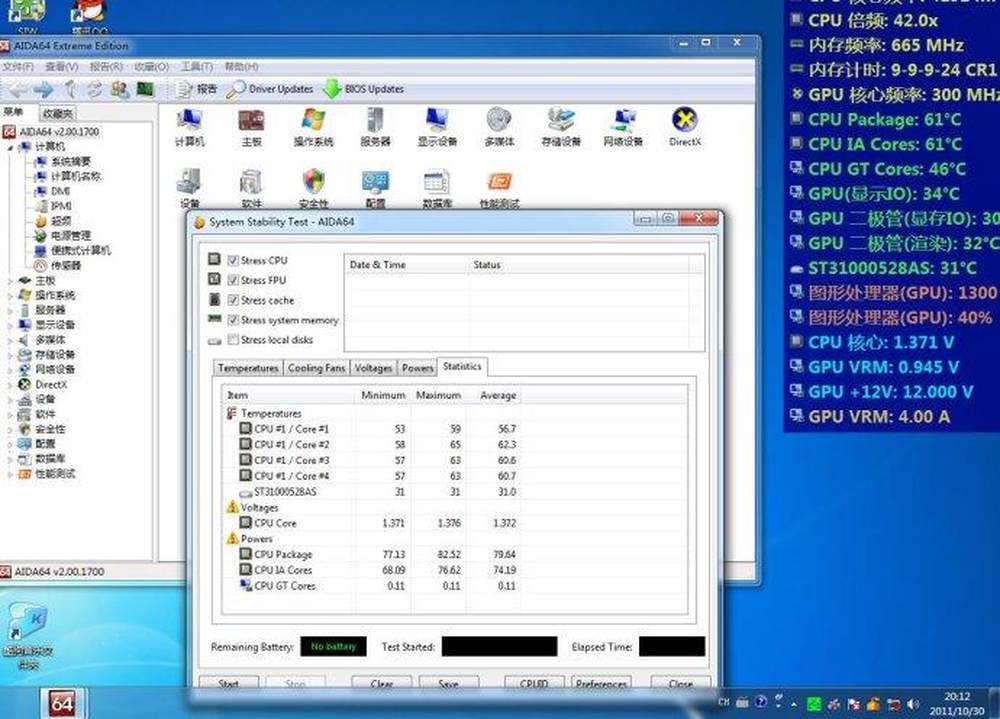The height and width of the screenshot is (719, 1000).
Task: Switch to the Powers tab
Action: pos(418,368)
